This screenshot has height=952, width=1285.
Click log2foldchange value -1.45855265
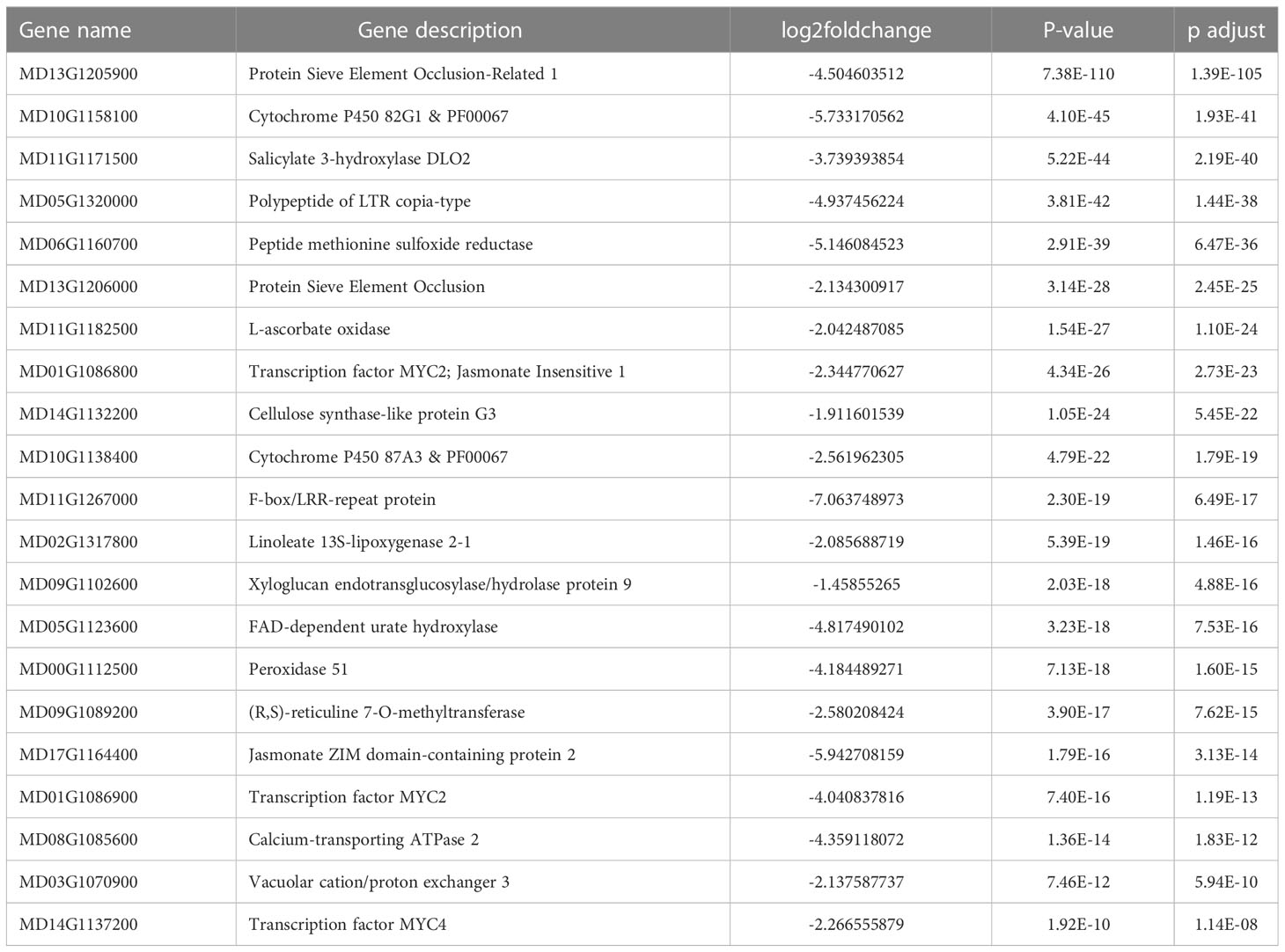[856, 584]
